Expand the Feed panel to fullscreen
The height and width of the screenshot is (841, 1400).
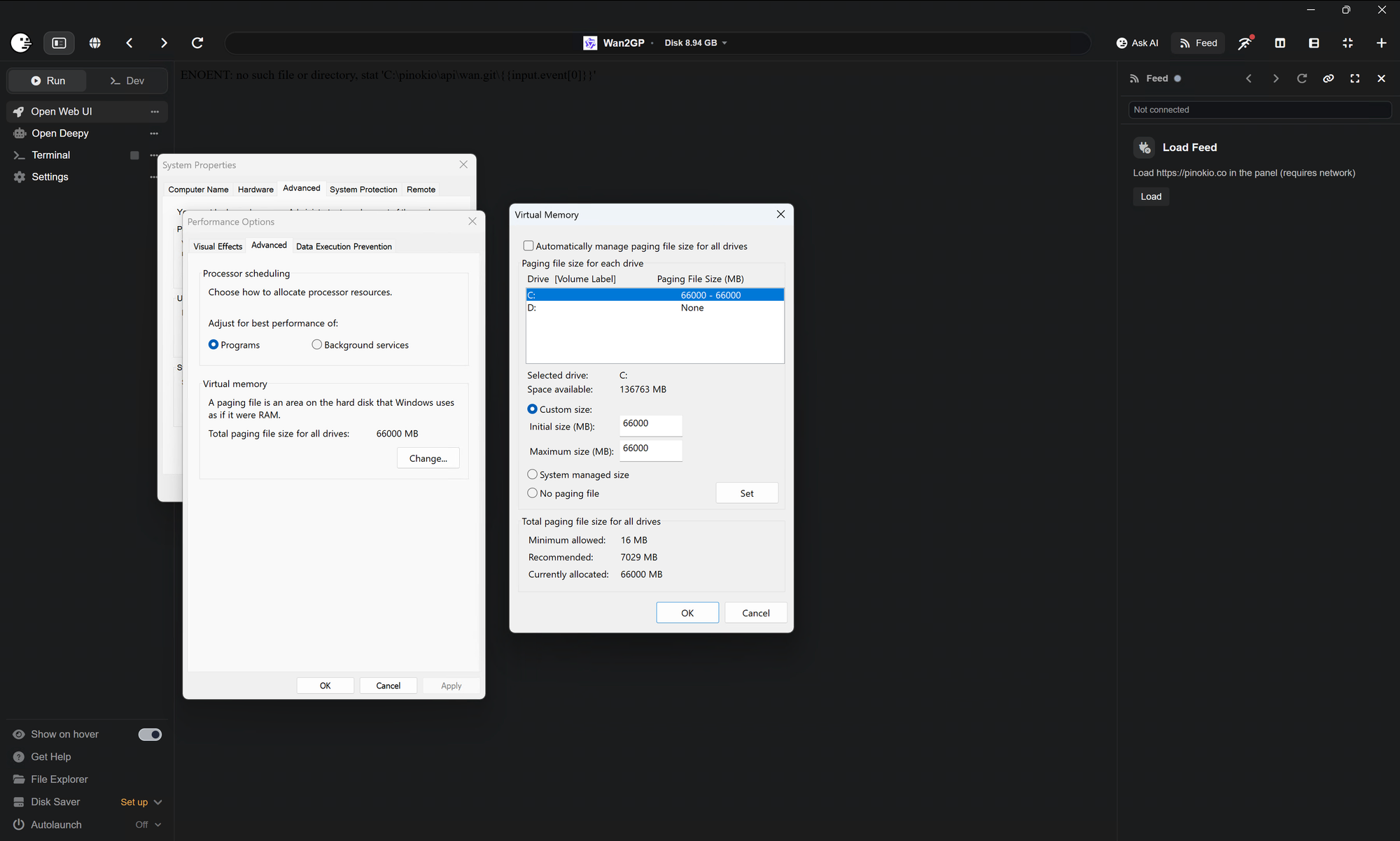[x=1355, y=78]
